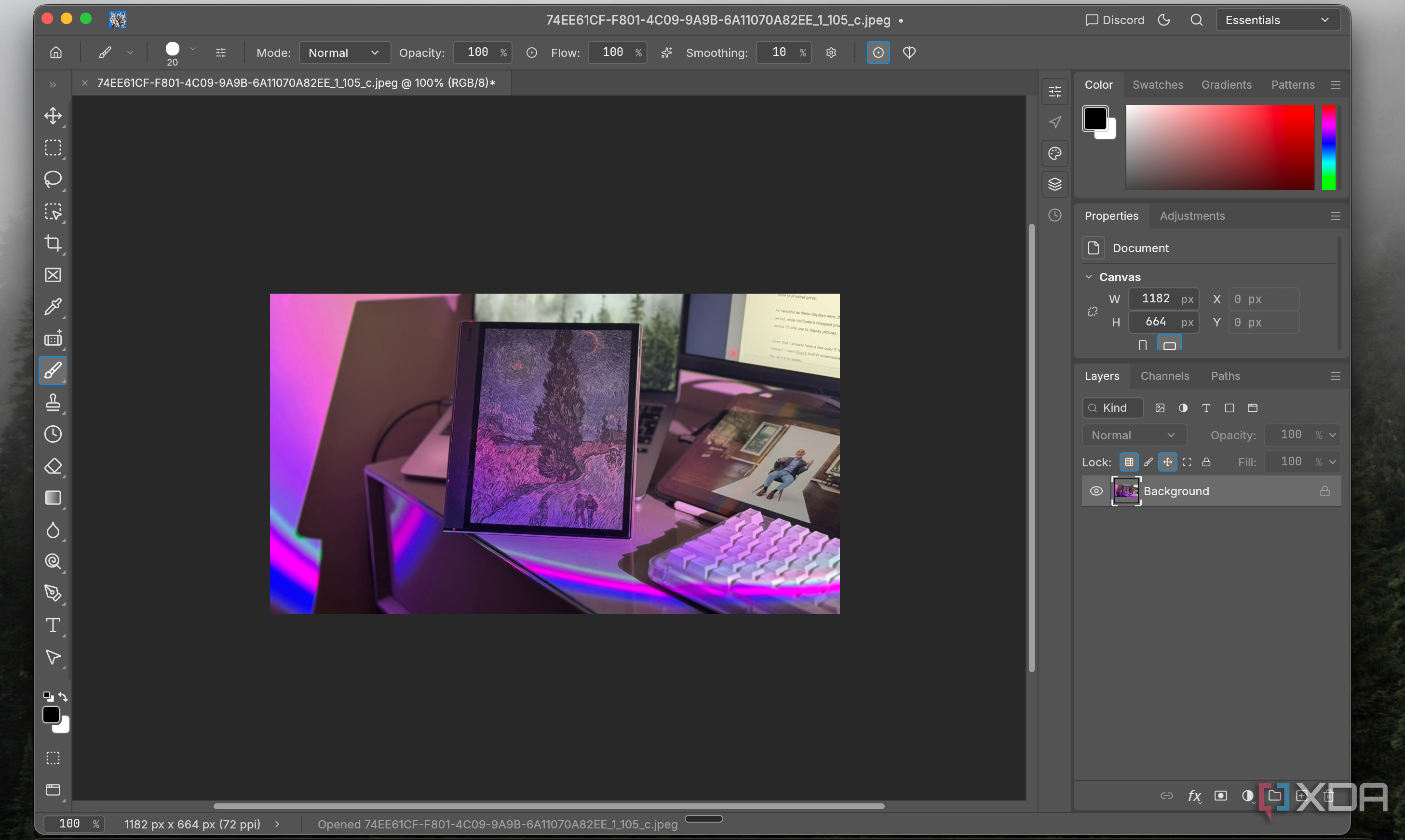Viewport: 1405px width, 840px height.
Task: Open the brush preset picker arrow
Action: coord(193,49)
